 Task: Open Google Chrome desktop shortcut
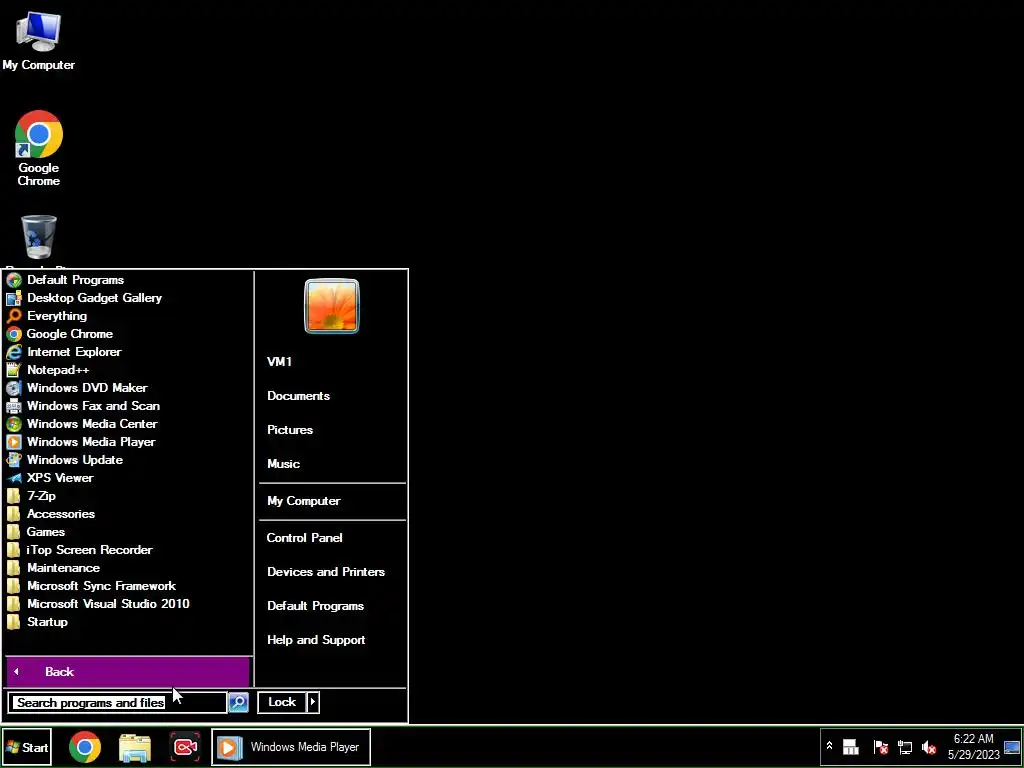pos(39,148)
